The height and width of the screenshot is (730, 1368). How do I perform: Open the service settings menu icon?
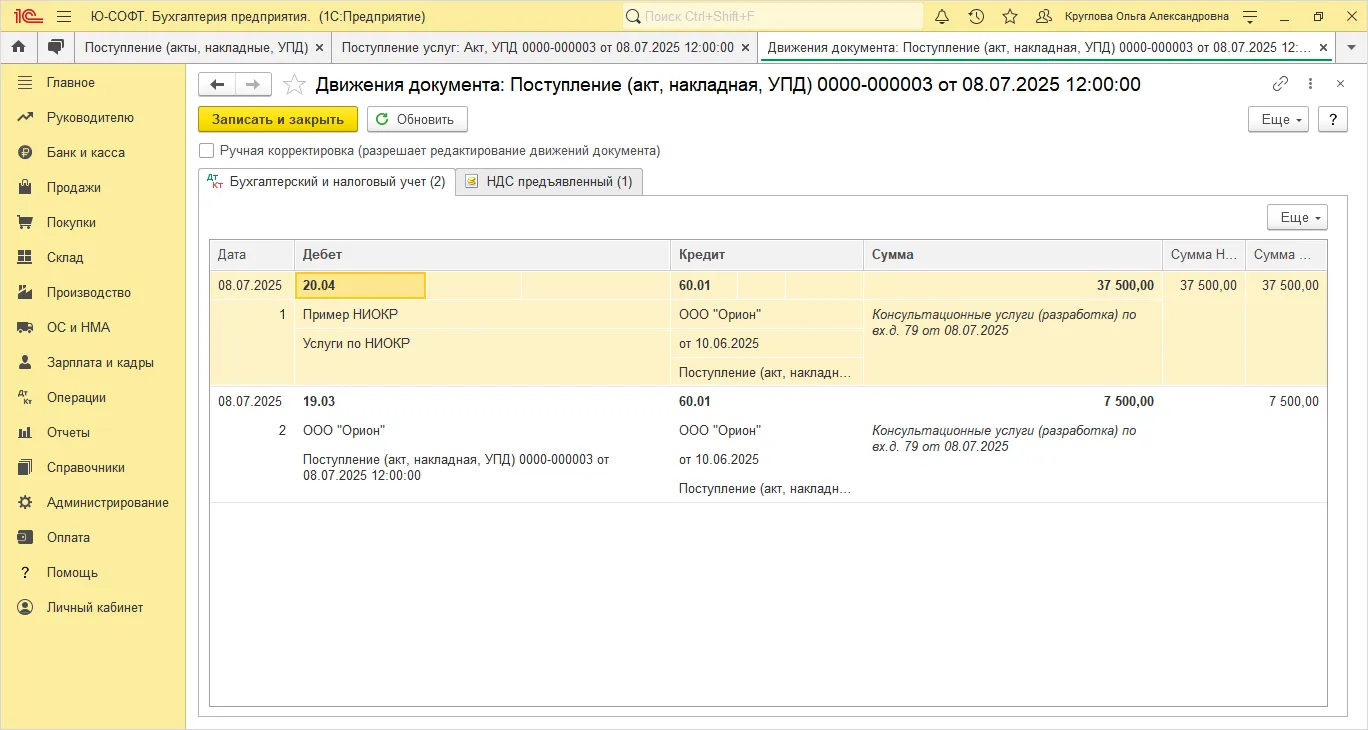(x=1250, y=16)
